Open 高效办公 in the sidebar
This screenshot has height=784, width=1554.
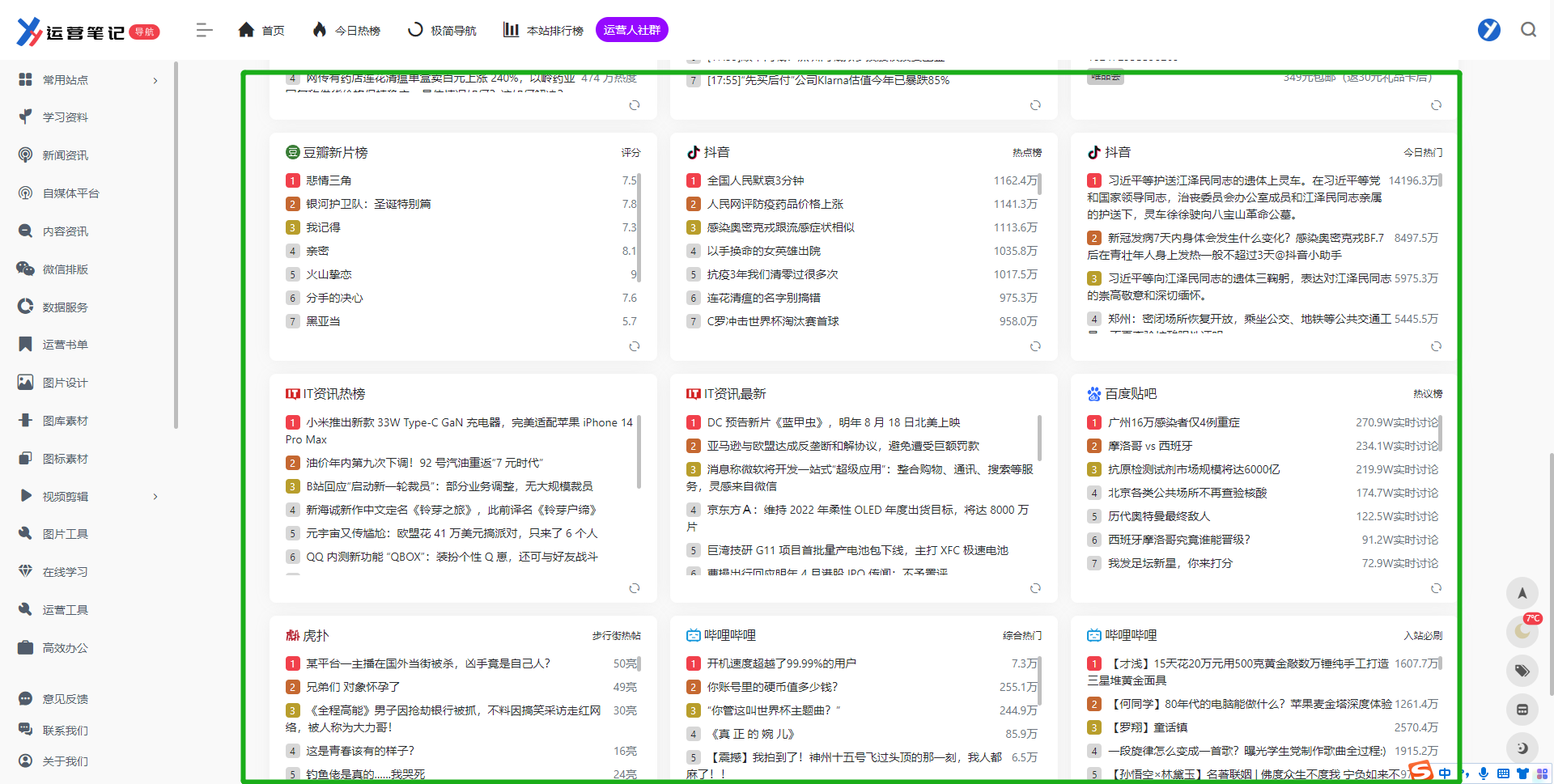point(66,648)
